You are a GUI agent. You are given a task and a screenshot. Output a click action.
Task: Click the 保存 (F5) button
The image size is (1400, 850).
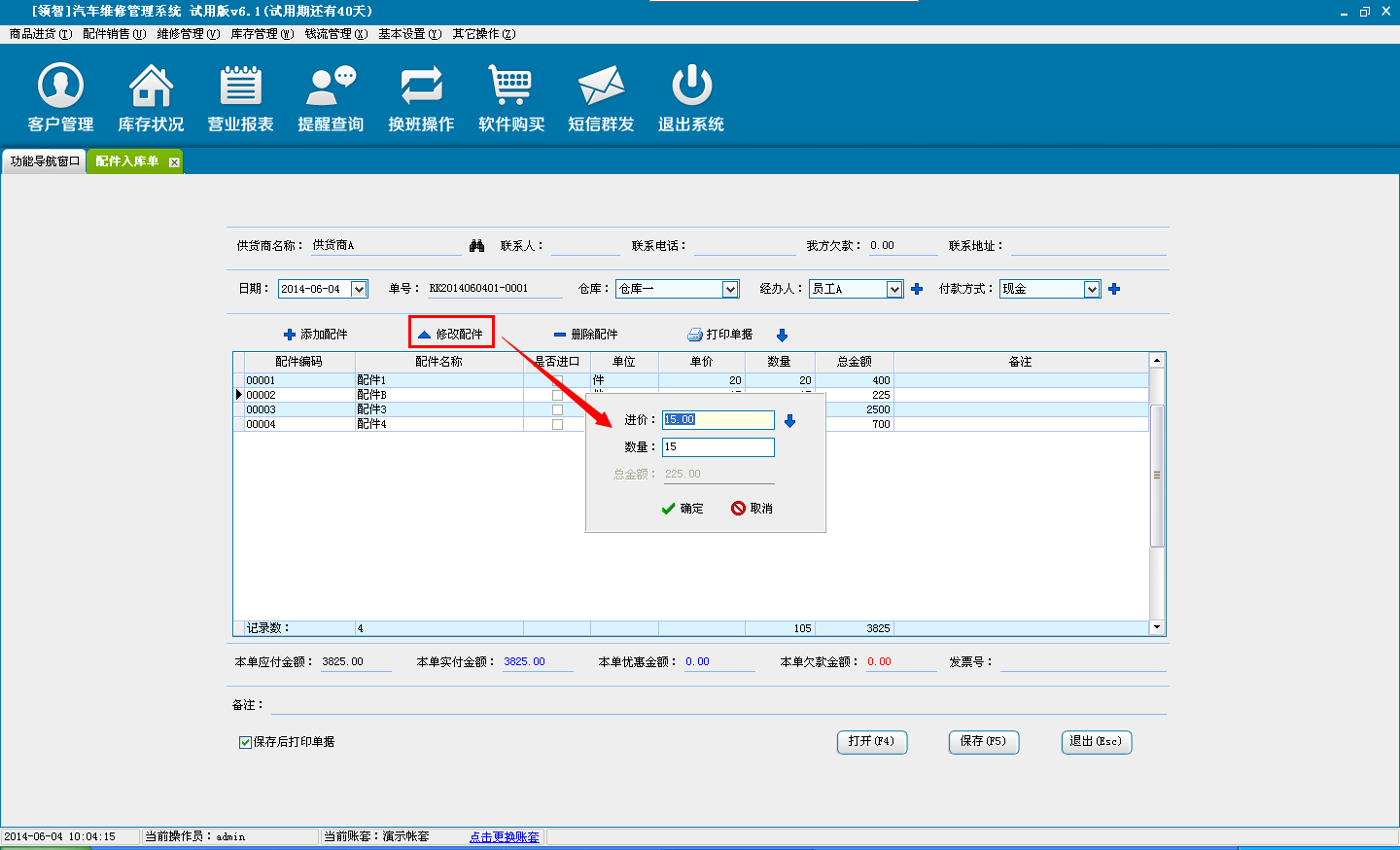pos(983,741)
